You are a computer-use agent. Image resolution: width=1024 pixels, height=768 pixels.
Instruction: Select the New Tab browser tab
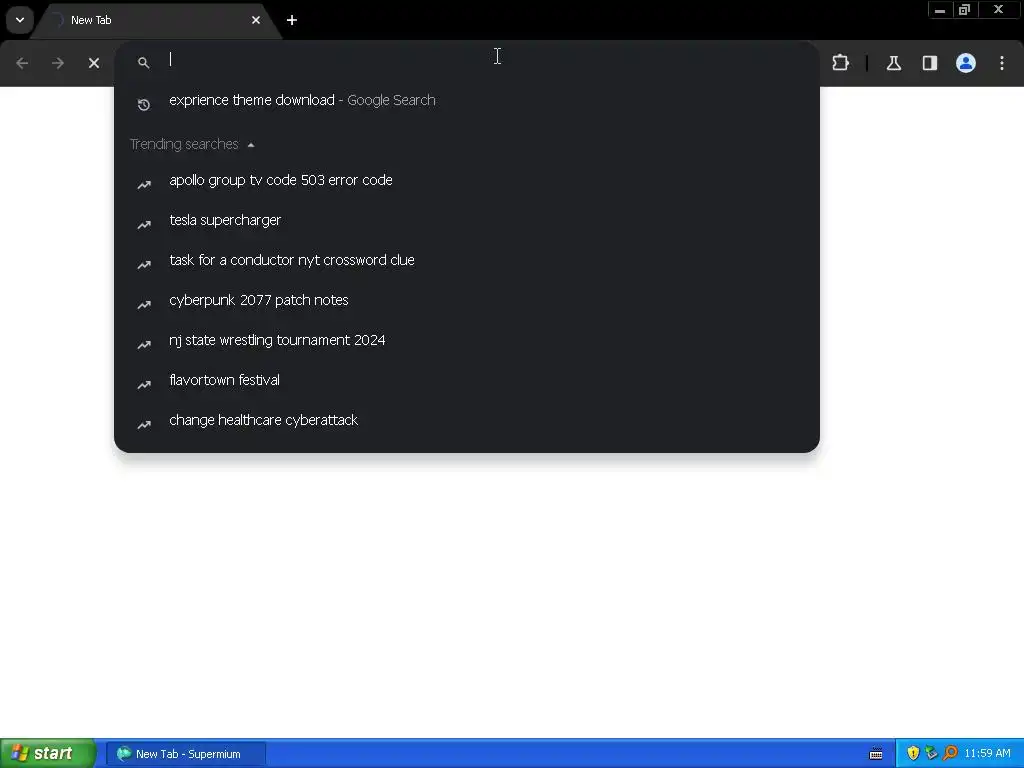click(x=155, y=20)
